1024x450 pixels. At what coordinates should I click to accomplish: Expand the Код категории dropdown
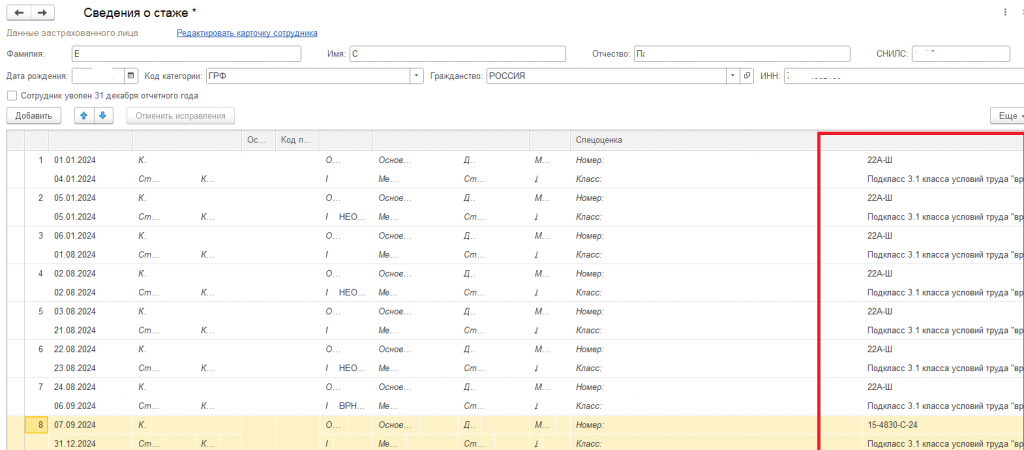(x=416, y=75)
